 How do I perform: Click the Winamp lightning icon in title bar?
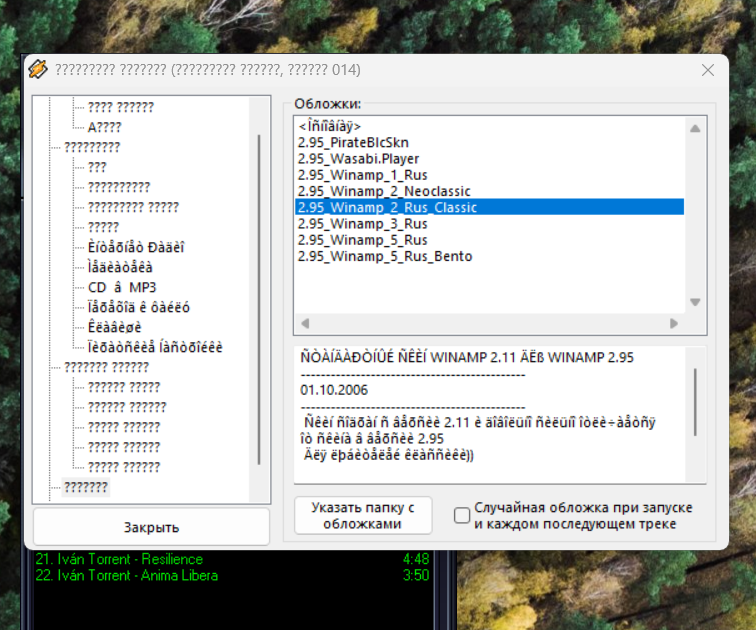tap(38, 70)
